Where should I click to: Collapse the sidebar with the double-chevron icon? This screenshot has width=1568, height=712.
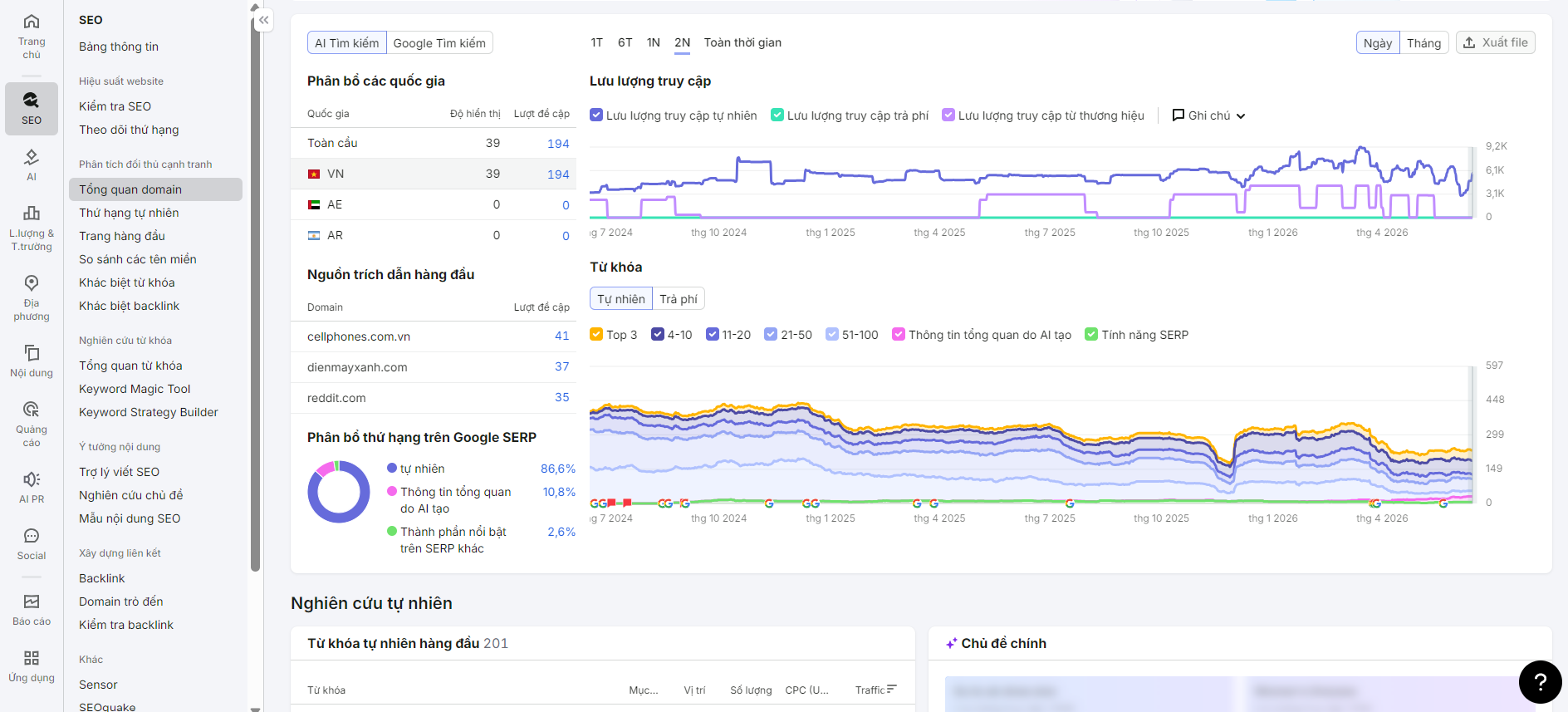coord(263,20)
